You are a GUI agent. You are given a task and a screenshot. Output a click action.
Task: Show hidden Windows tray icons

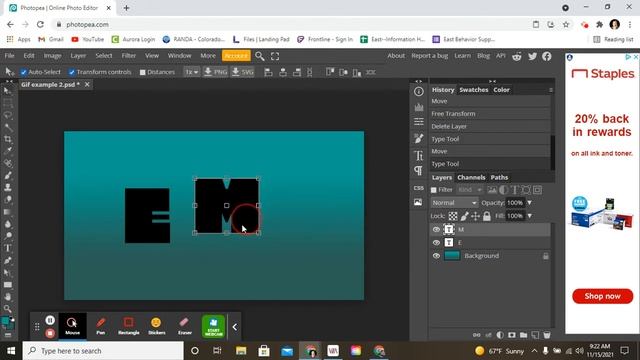[x=534, y=351]
